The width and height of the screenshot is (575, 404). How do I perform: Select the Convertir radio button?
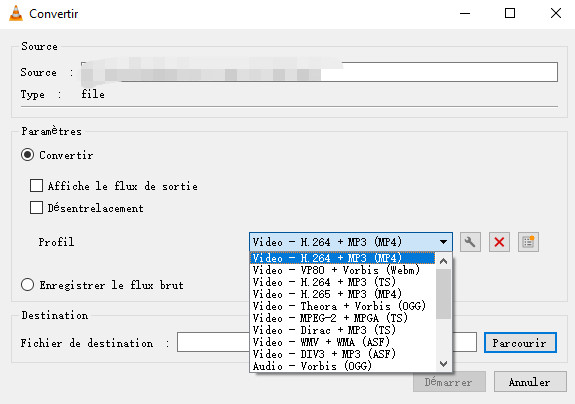coord(28,155)
